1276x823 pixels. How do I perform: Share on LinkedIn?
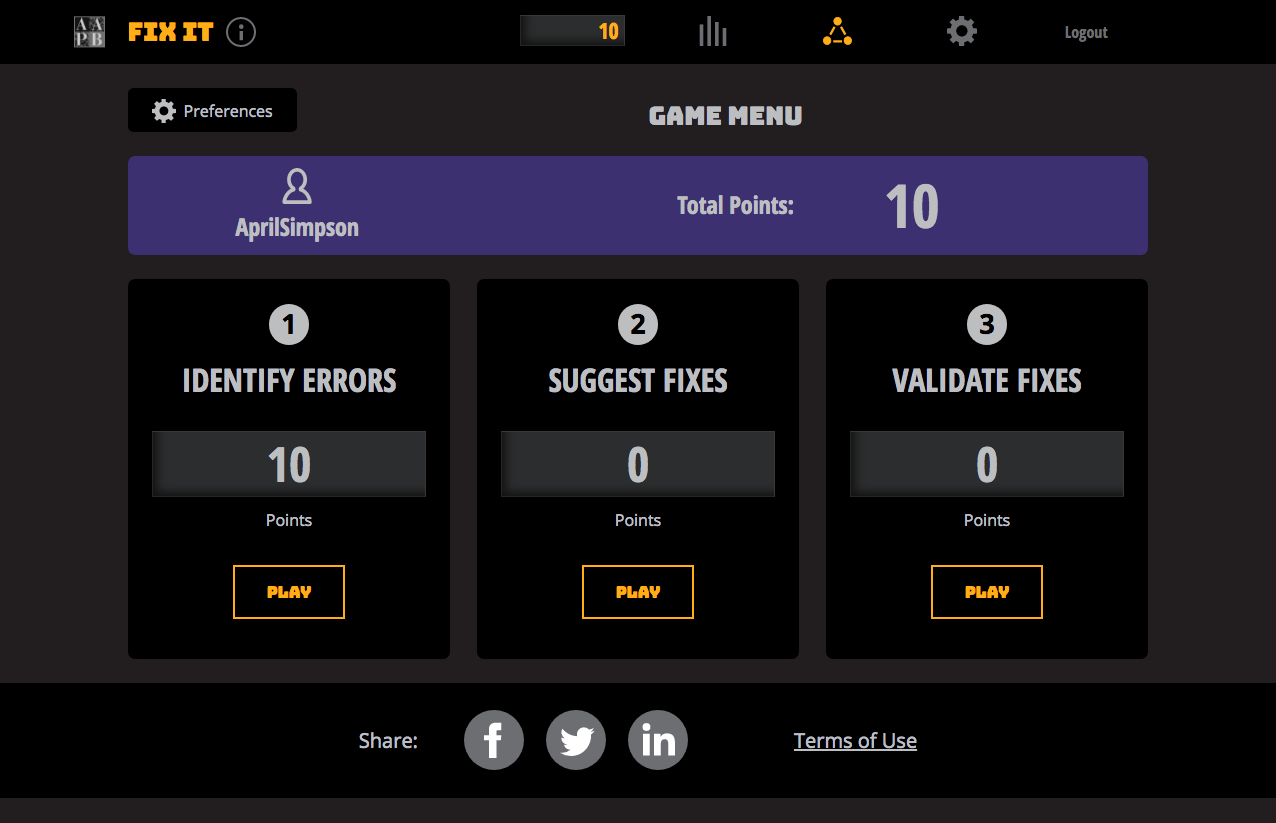click(x=658, y=740)
